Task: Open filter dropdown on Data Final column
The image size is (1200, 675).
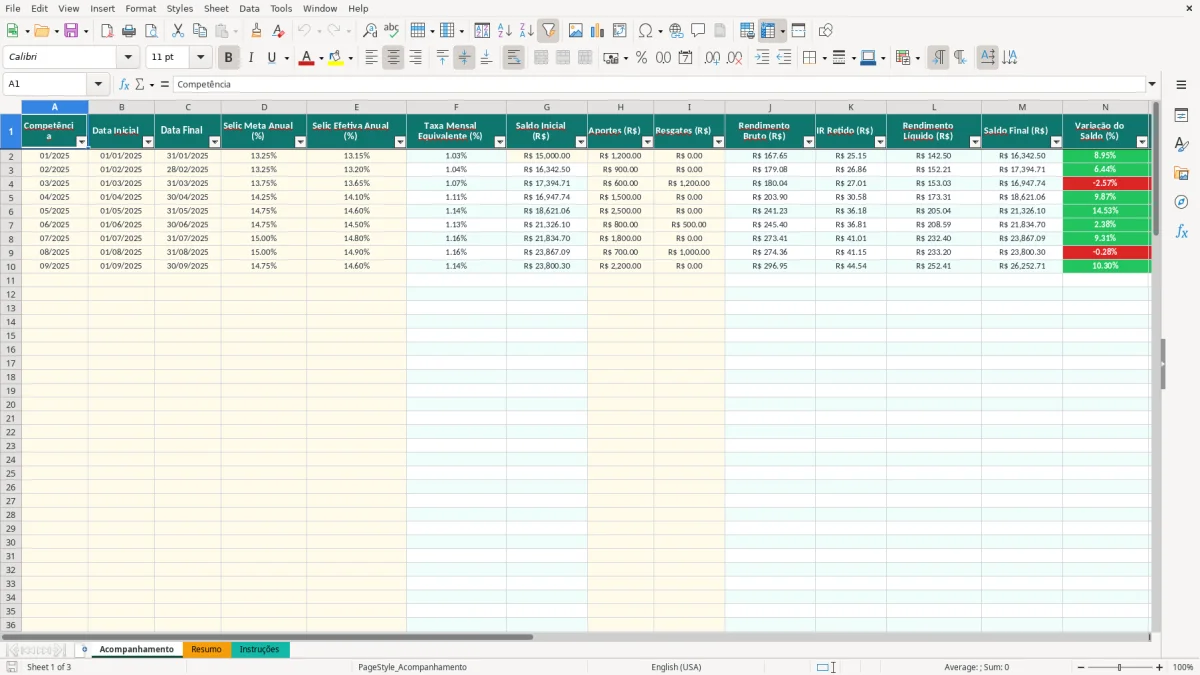Action: pyautogui.click(x=215, y=142)
